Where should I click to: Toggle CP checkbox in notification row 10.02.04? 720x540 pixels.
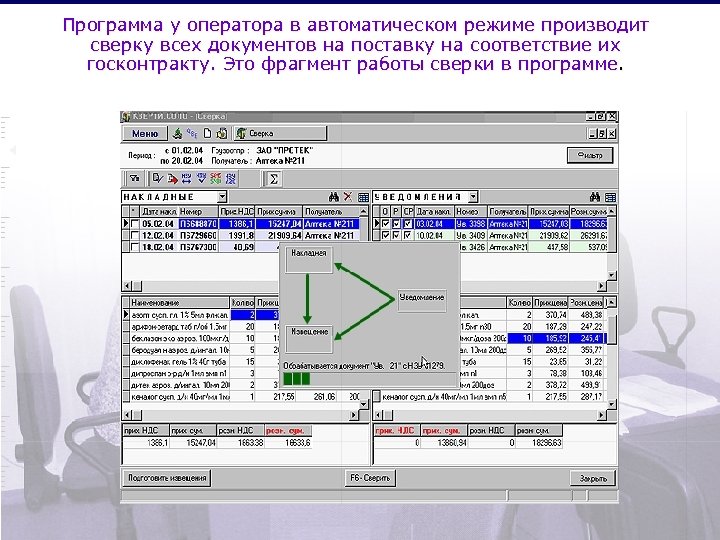408,235
